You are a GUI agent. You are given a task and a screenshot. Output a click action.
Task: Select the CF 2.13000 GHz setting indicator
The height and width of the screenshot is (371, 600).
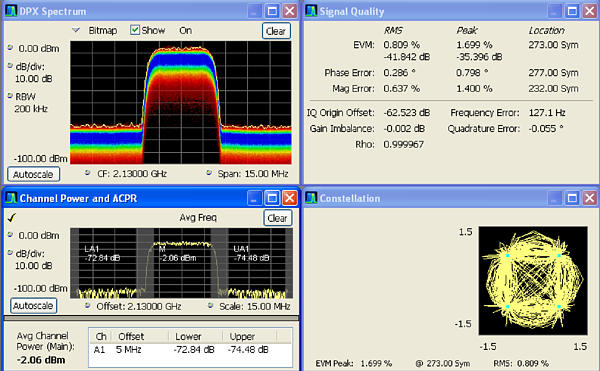tap(88, 173)
